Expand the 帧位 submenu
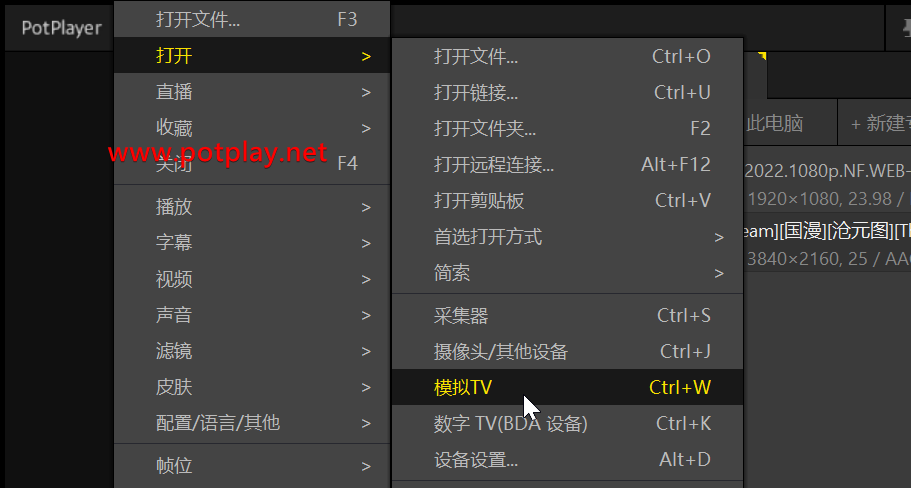The height and width of the screenshot is (488, 911). click(x=252, y=466)
